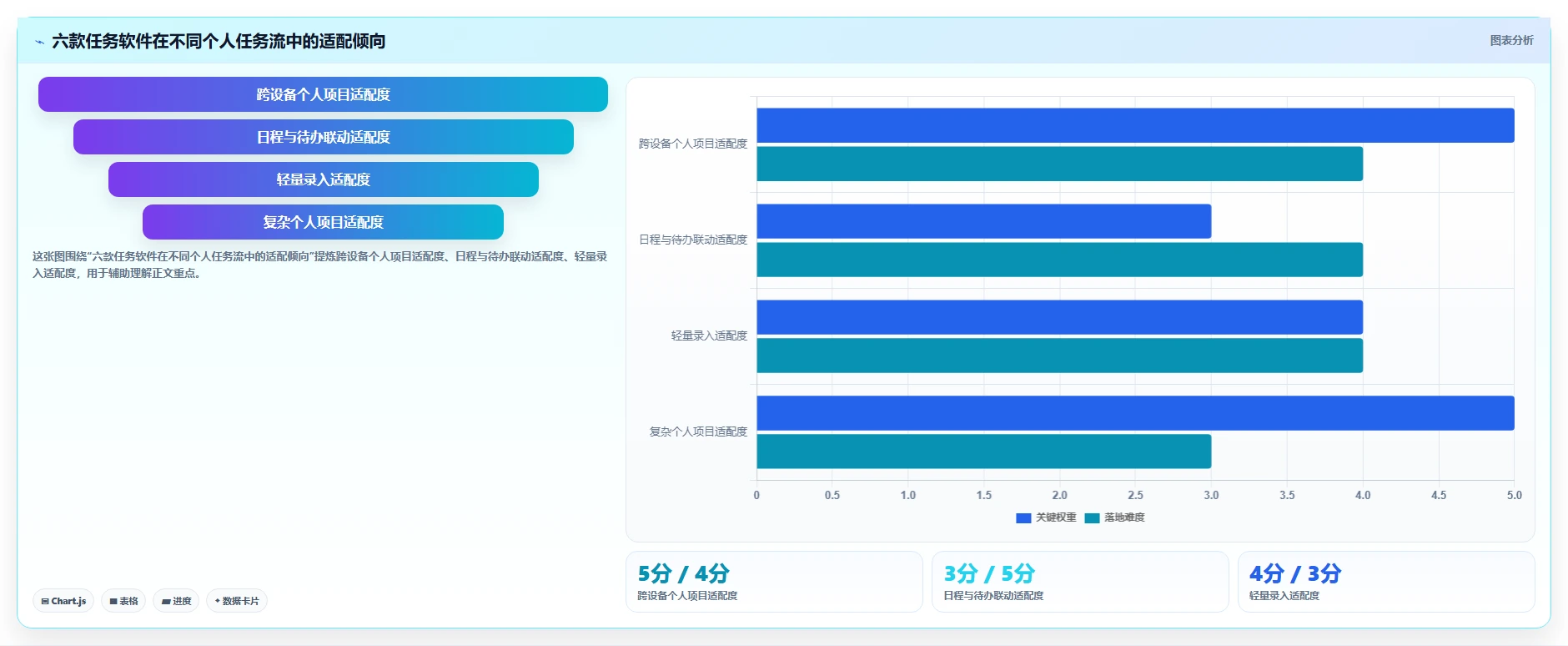Viewport: 1568px width, 646px height.
Task: Click the x-axis tick value 5.0
Action: click(1514, 495)
